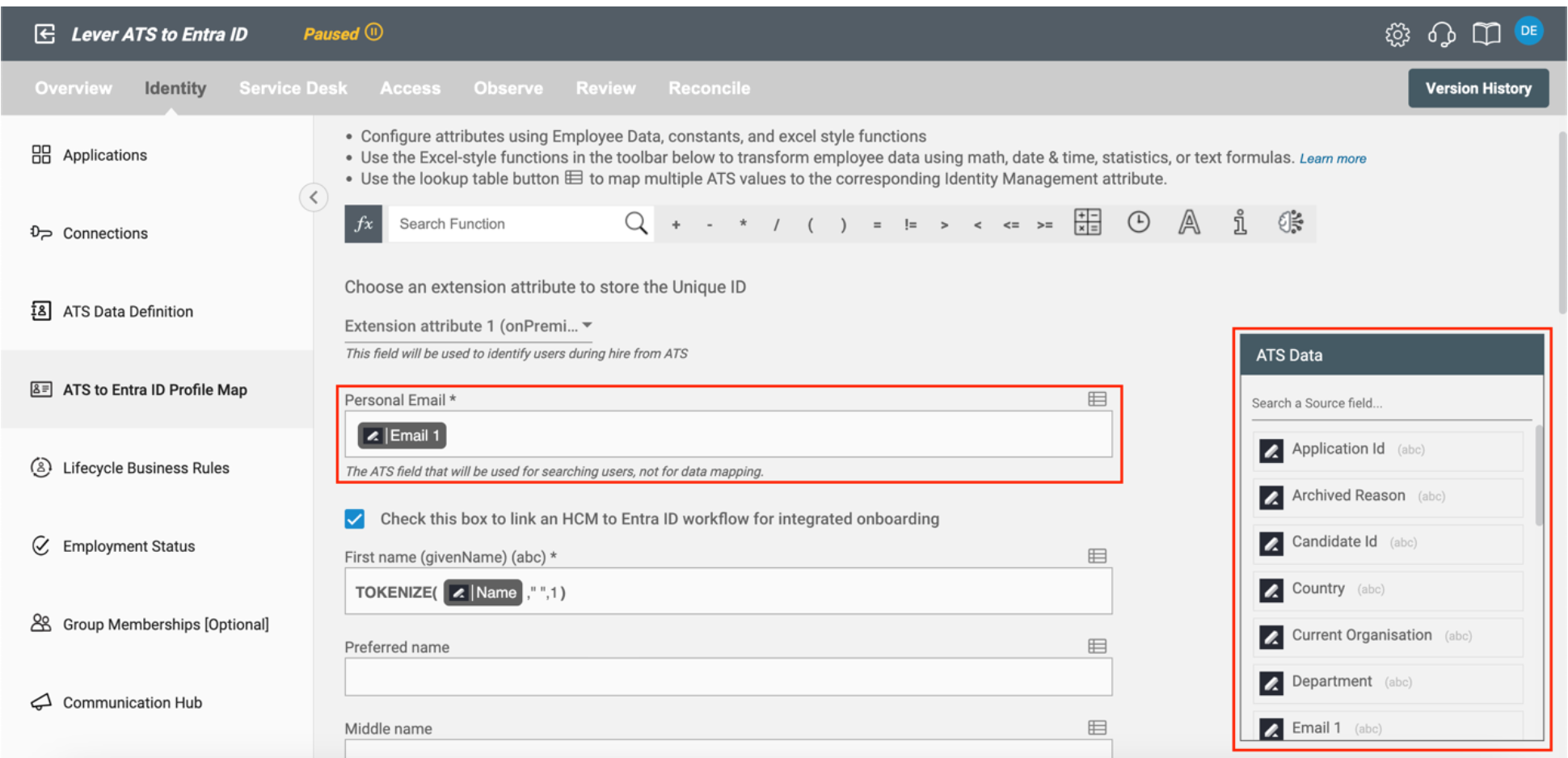Open the DE user avatar menu
Viewport: 1568px width, 758px height.
coord(1528,32)
